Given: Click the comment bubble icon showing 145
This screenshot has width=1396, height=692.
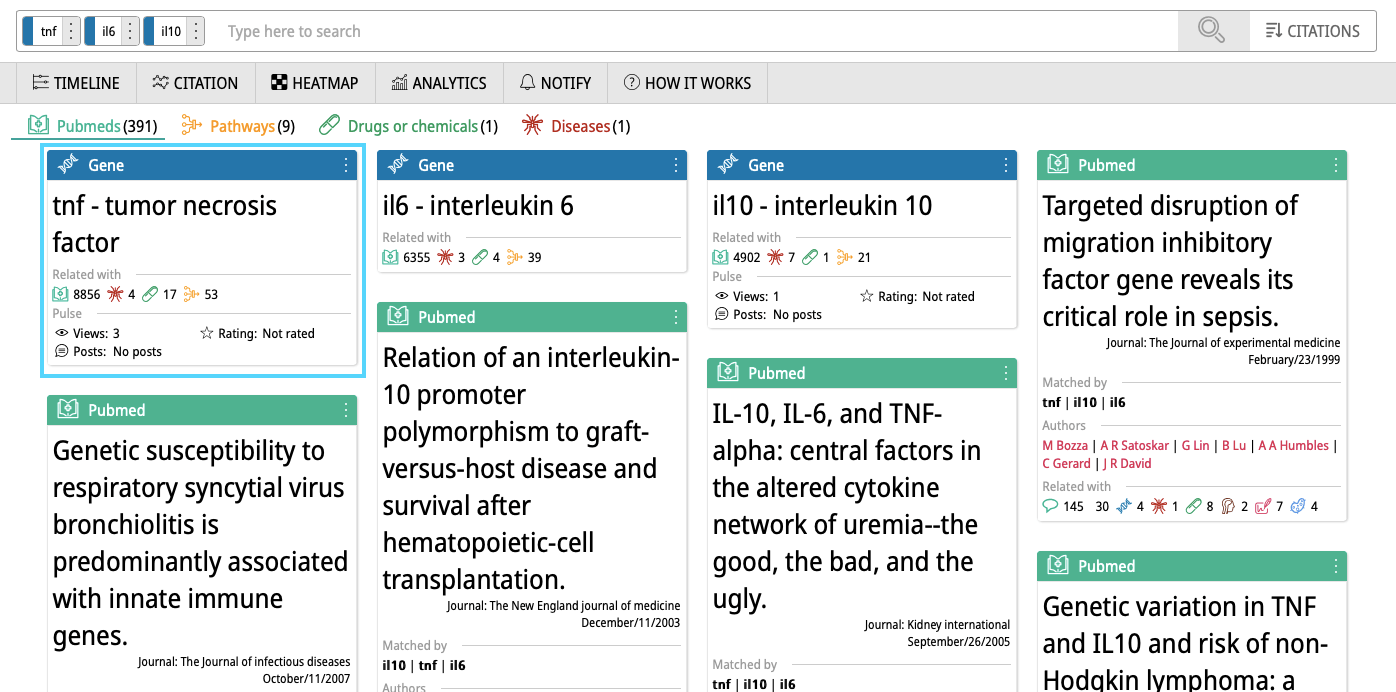Looking at the screenshot, I should 1050,506.
